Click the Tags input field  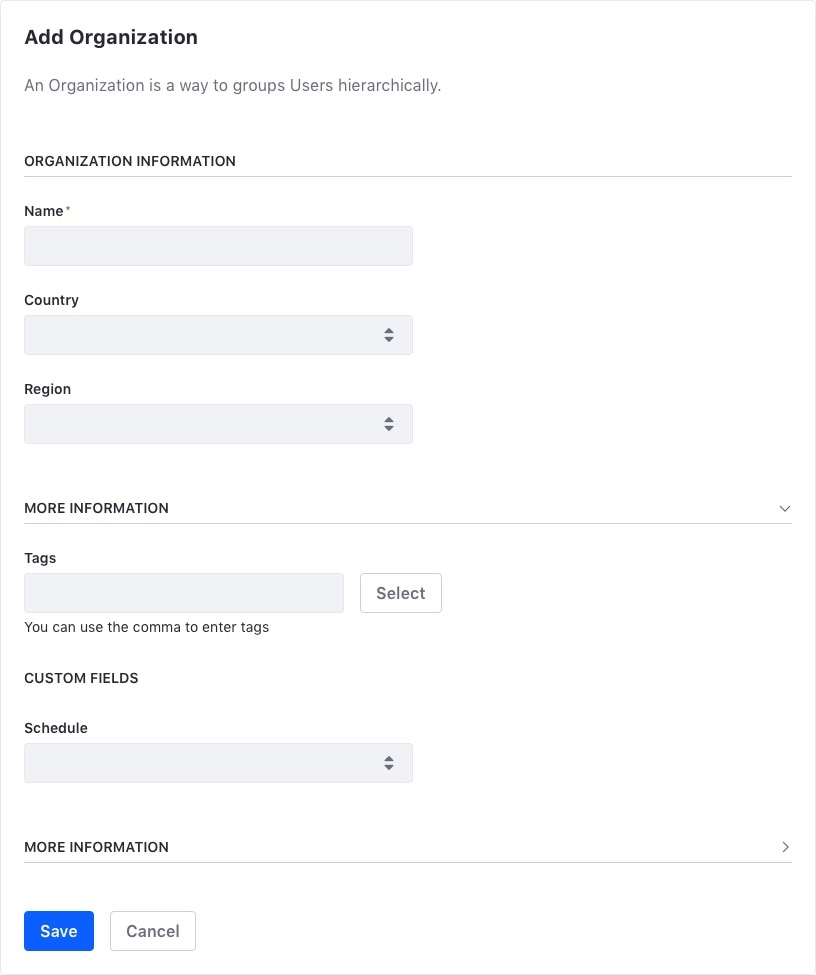pyautogui.click(x=183, y=593)
